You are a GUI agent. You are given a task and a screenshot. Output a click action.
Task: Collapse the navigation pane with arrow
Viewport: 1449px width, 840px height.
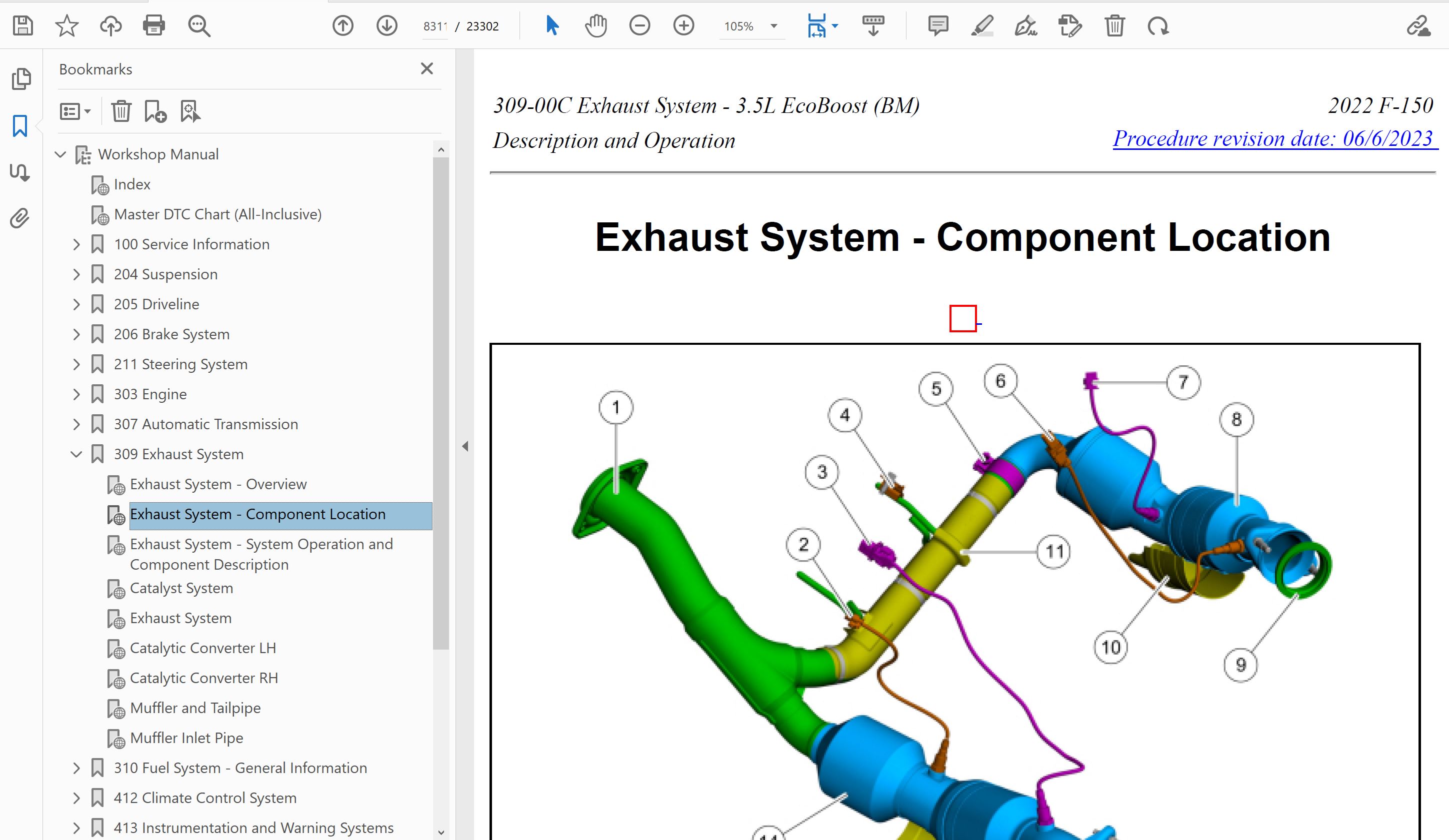click(x=465, y=446)
